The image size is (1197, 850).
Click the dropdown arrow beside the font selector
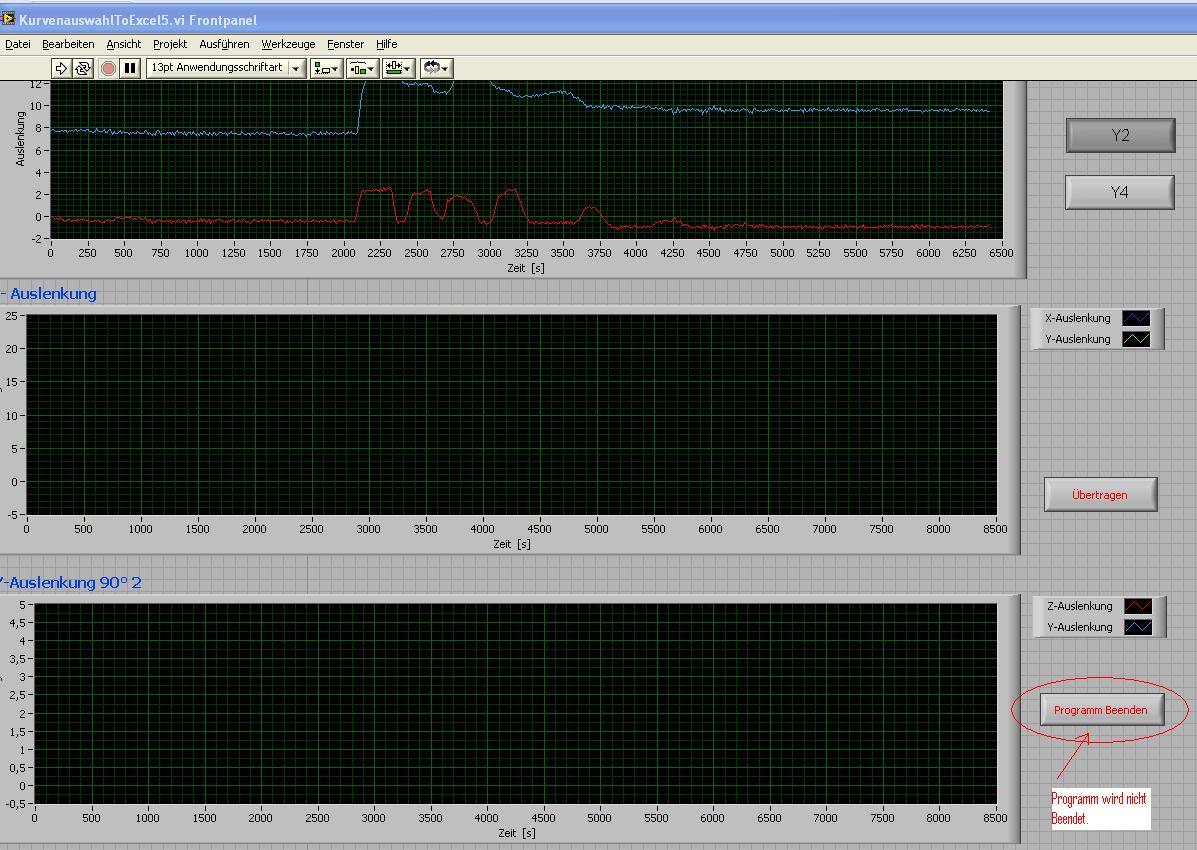point(296,68)
